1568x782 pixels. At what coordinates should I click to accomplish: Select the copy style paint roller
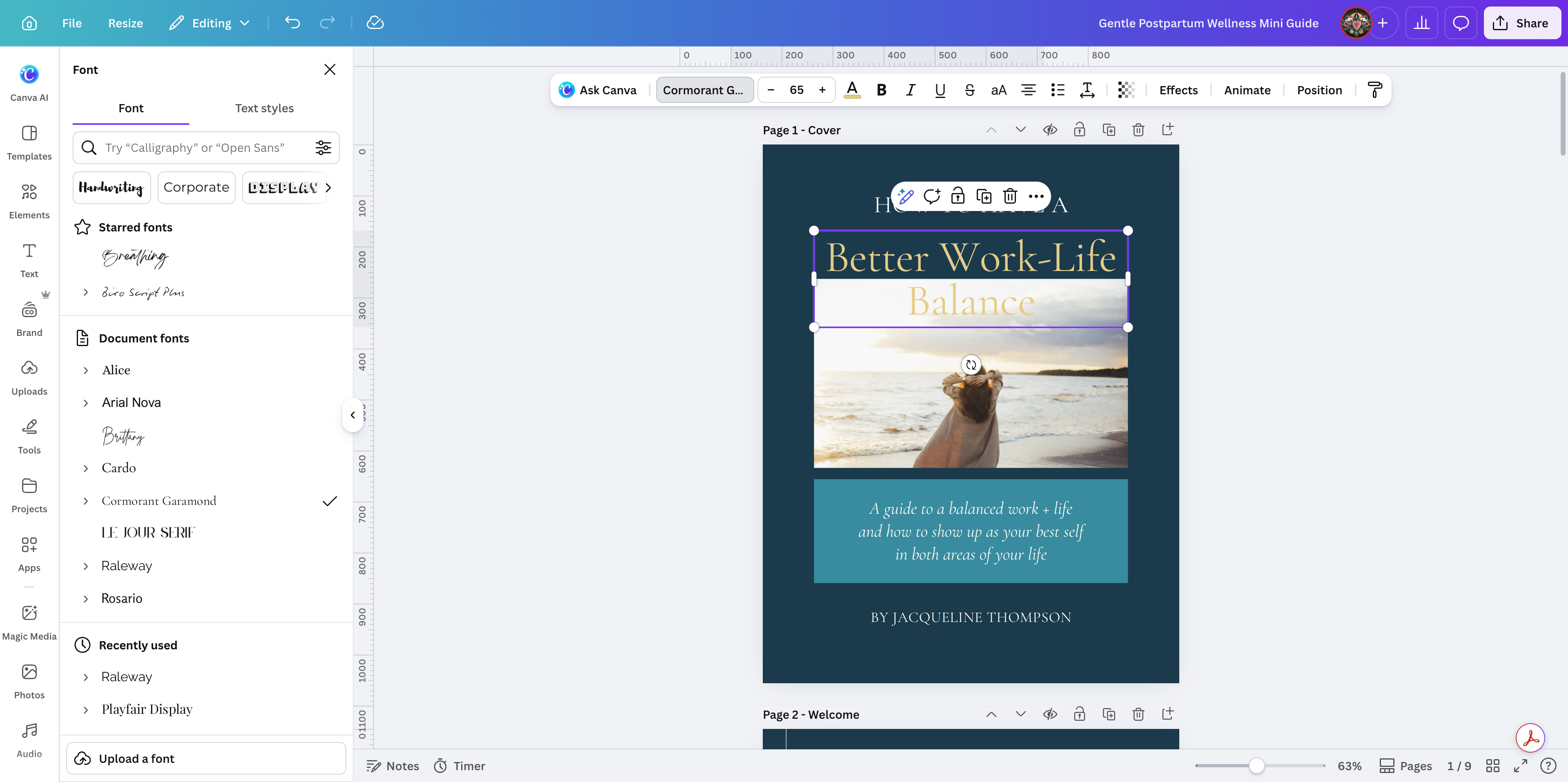[x=1374, y=90]
